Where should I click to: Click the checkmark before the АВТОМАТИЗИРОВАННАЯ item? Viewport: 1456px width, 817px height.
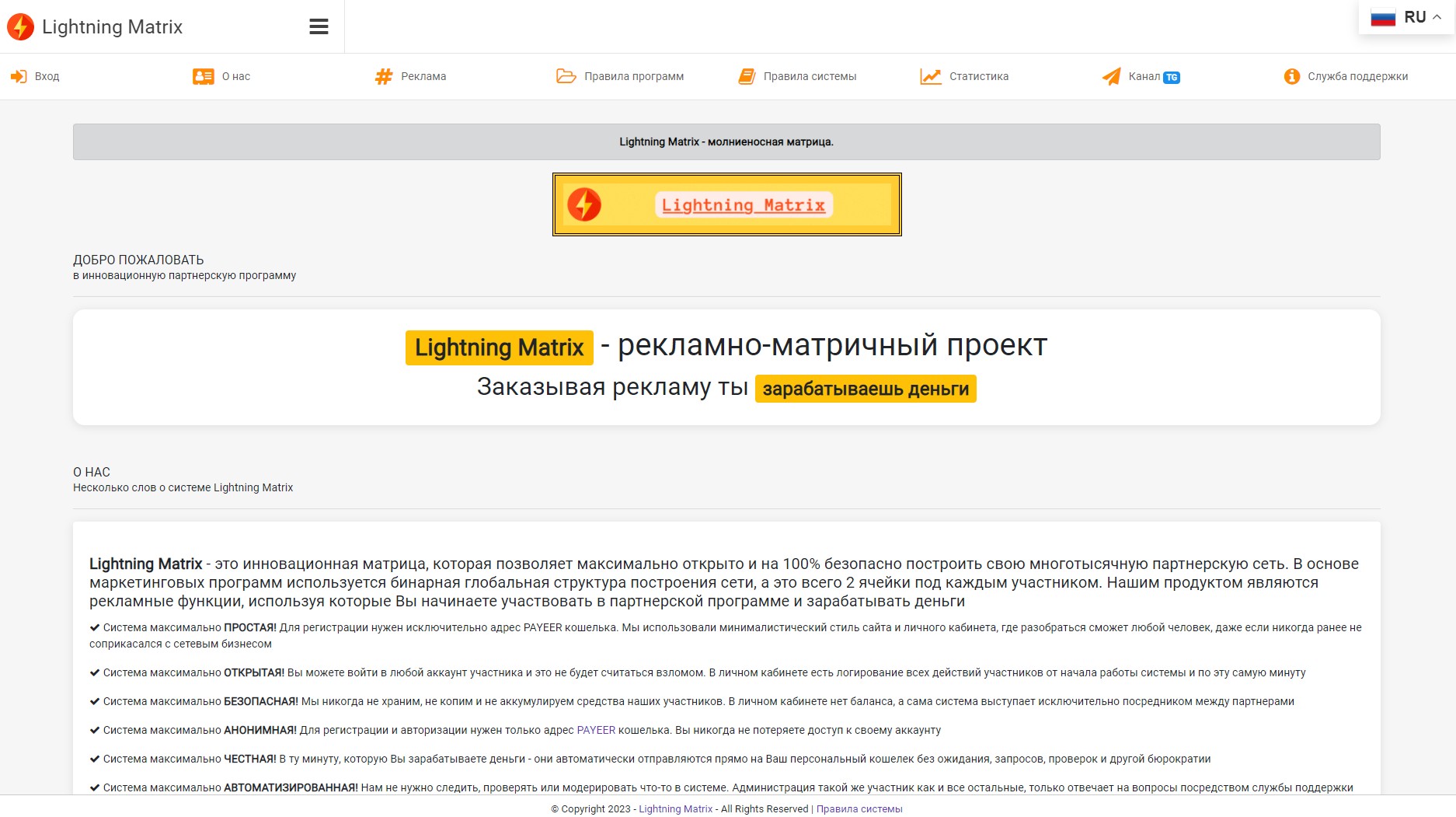coord(95,787)
